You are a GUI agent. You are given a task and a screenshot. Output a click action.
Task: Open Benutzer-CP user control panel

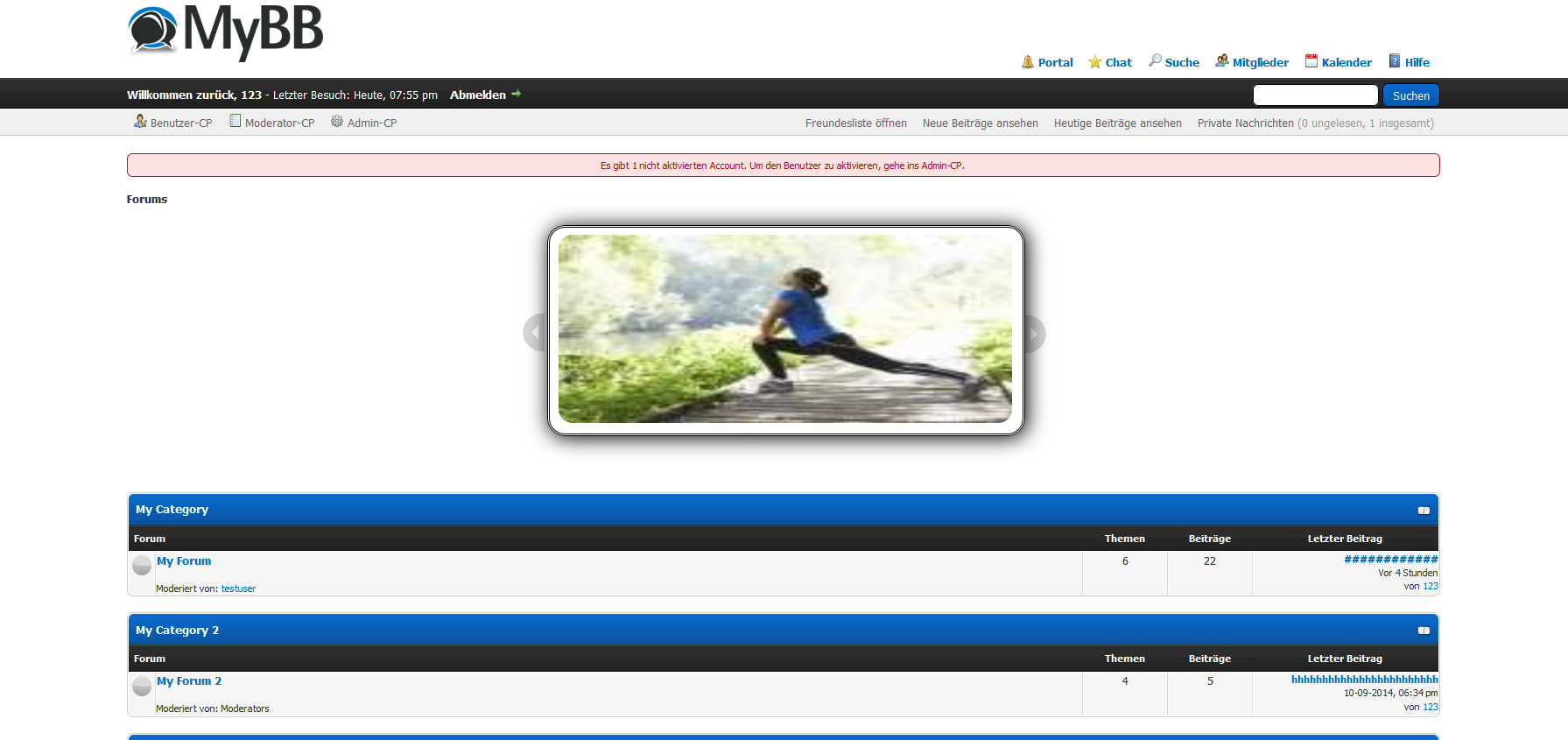[x=180, y=123]
